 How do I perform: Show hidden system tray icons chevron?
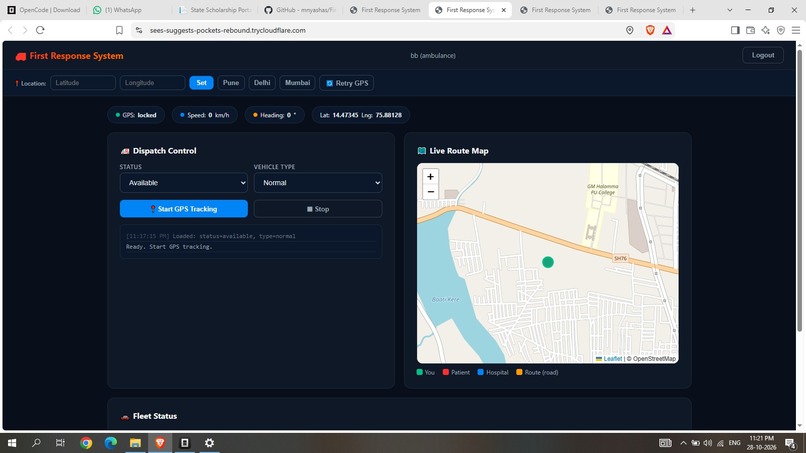click(x=683, y=443)
